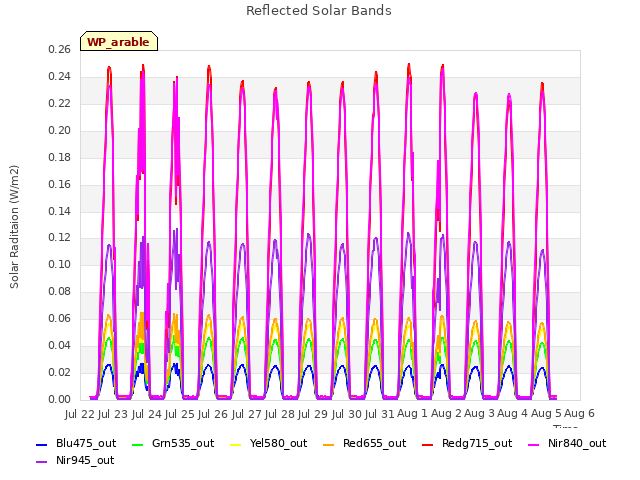The width and height of the screenshot is (640, 480).
Task: Click the 0.02 y-axis tick label
Action: pos(60,372)
